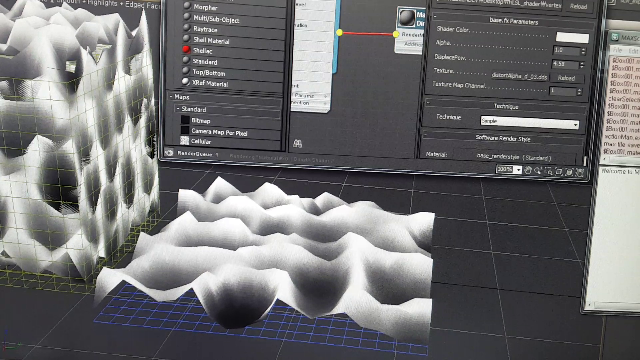Click the Zoom Region tool icon
This screenshot has width=640, height=360.
point(549,172)
